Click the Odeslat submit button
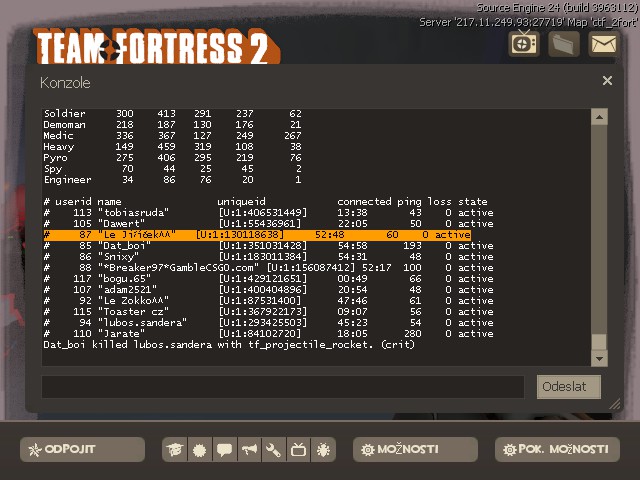 pos(569,387)
